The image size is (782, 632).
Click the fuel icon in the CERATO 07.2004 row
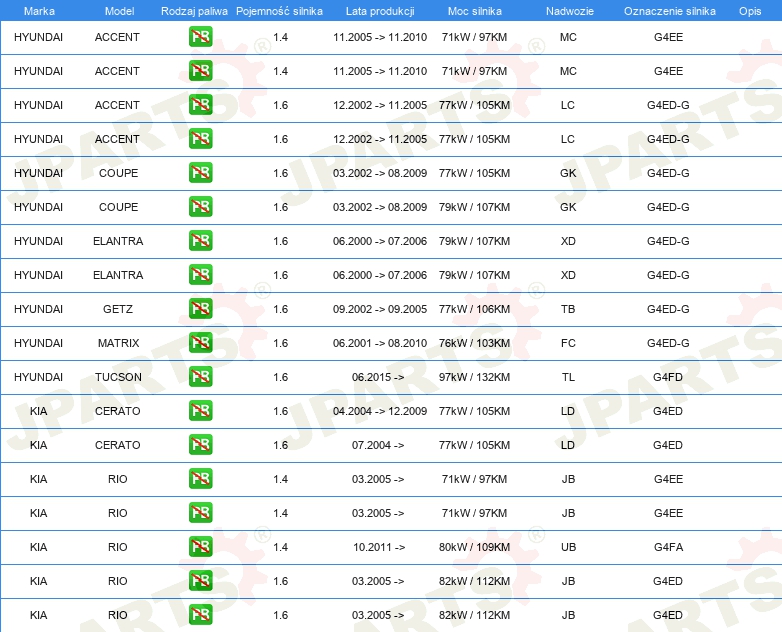click(x=200, y=444)
